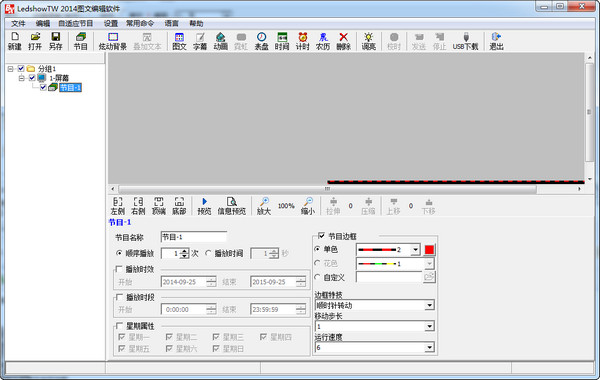Collapse the 分组1 tree node
This screenshot has width=600, height=380.
10,69
